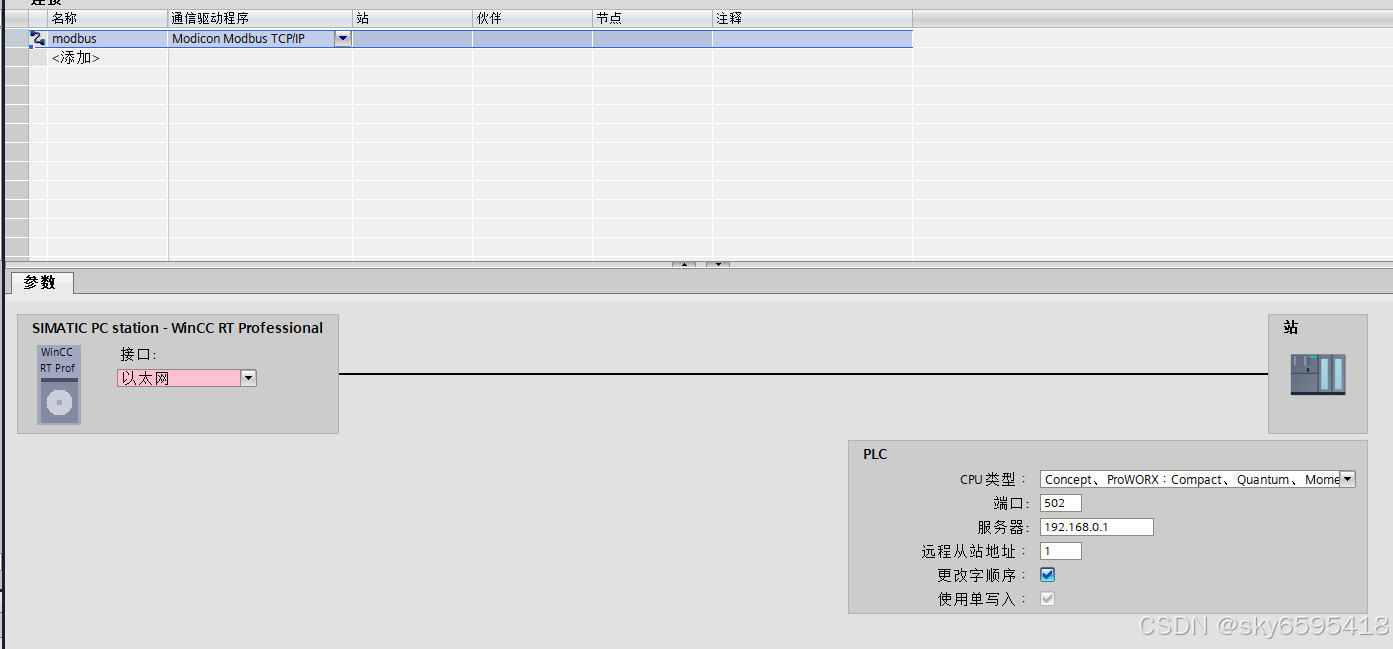The width and height of the screenshot is (1393, 649).
Task: Click the up arrow on pane splitter
Action: click(684, 265)
